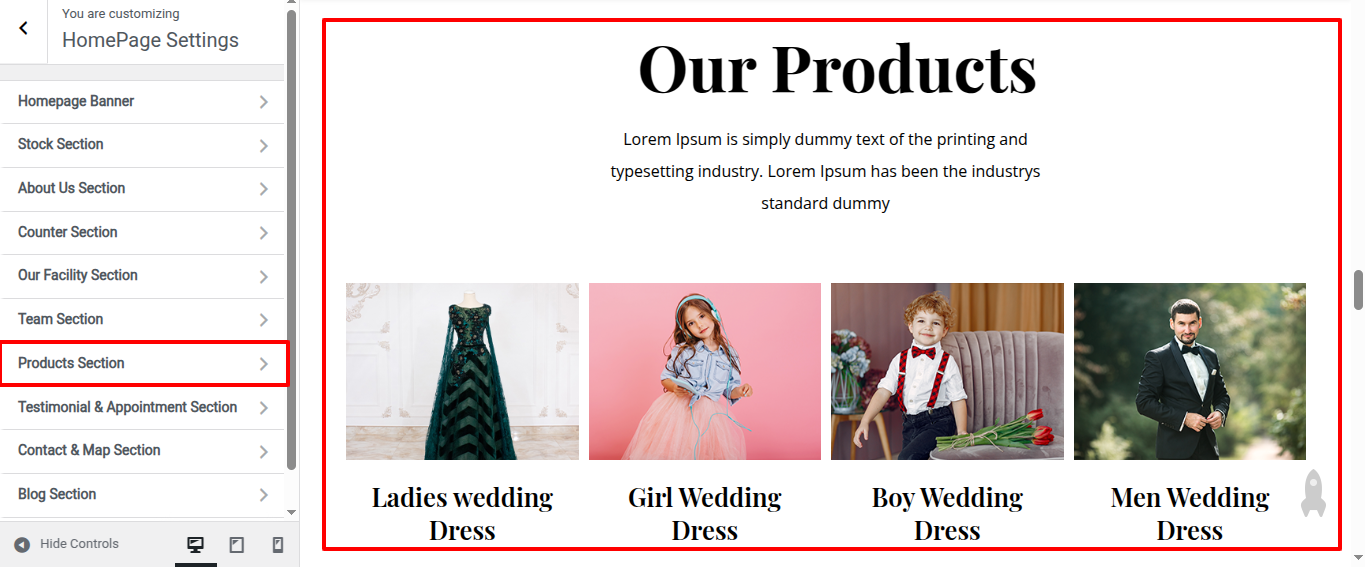This screenshot has height=567, width=1365.
Task: Click Ladies wedding Dress title link
Action: click(x=462, y=513)
